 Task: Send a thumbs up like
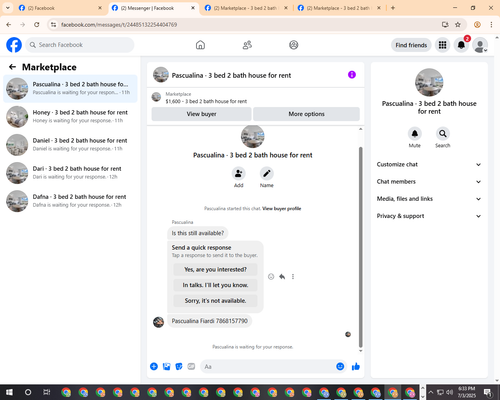tap(356, 367)
